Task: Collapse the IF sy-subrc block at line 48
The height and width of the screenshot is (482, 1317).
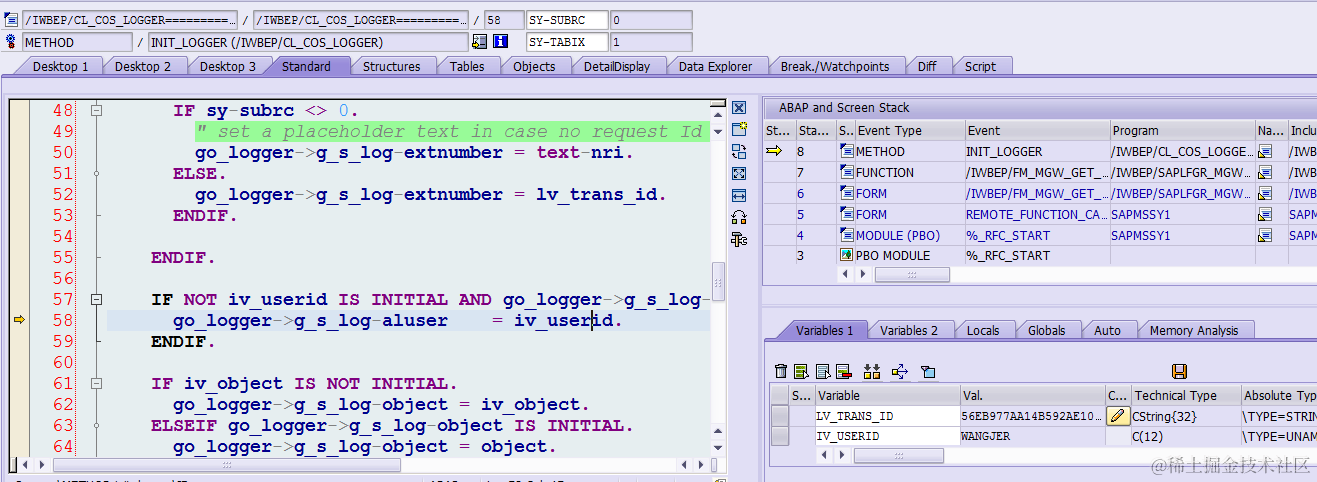Action: tap(97, 111)
